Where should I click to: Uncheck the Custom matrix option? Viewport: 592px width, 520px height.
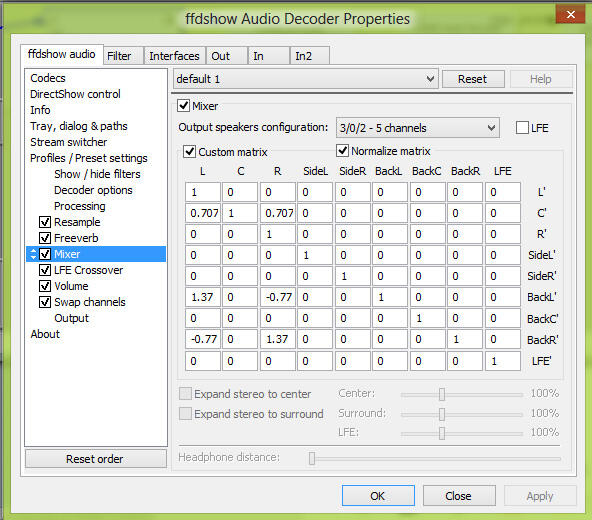click(189, 152)
